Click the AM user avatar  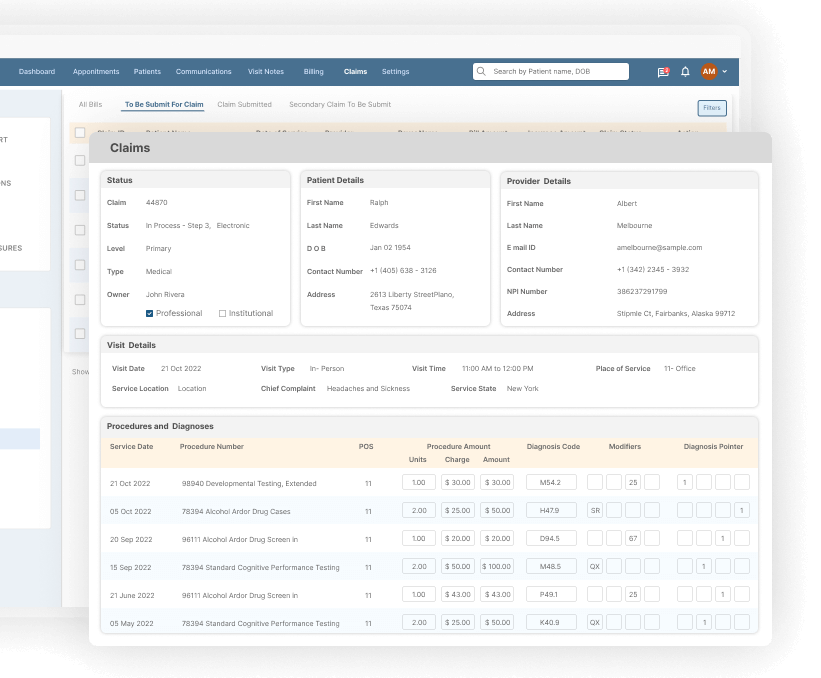coord(709,72)
